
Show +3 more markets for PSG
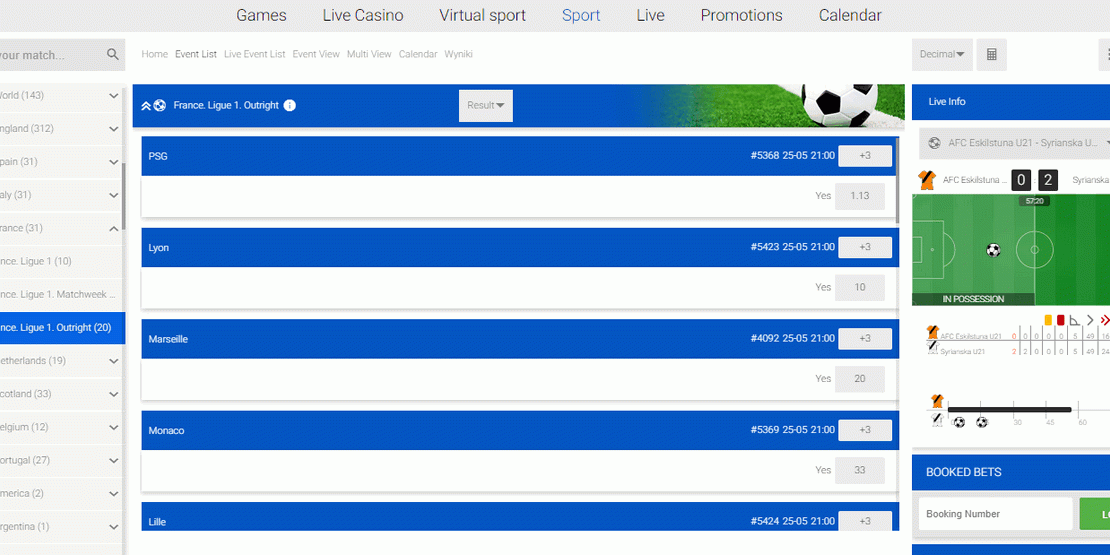coord(865,156)
